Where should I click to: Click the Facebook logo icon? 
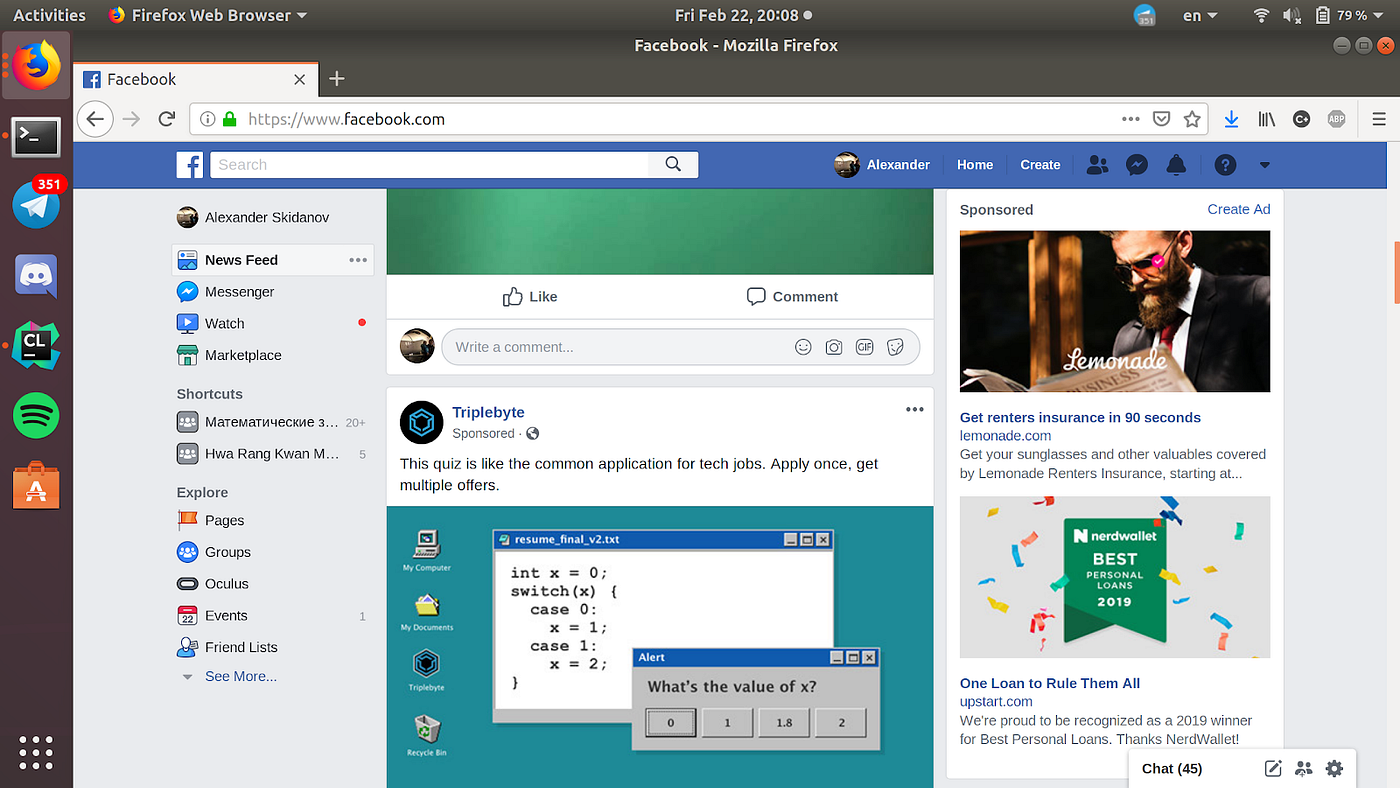click(x=190, y=165)
